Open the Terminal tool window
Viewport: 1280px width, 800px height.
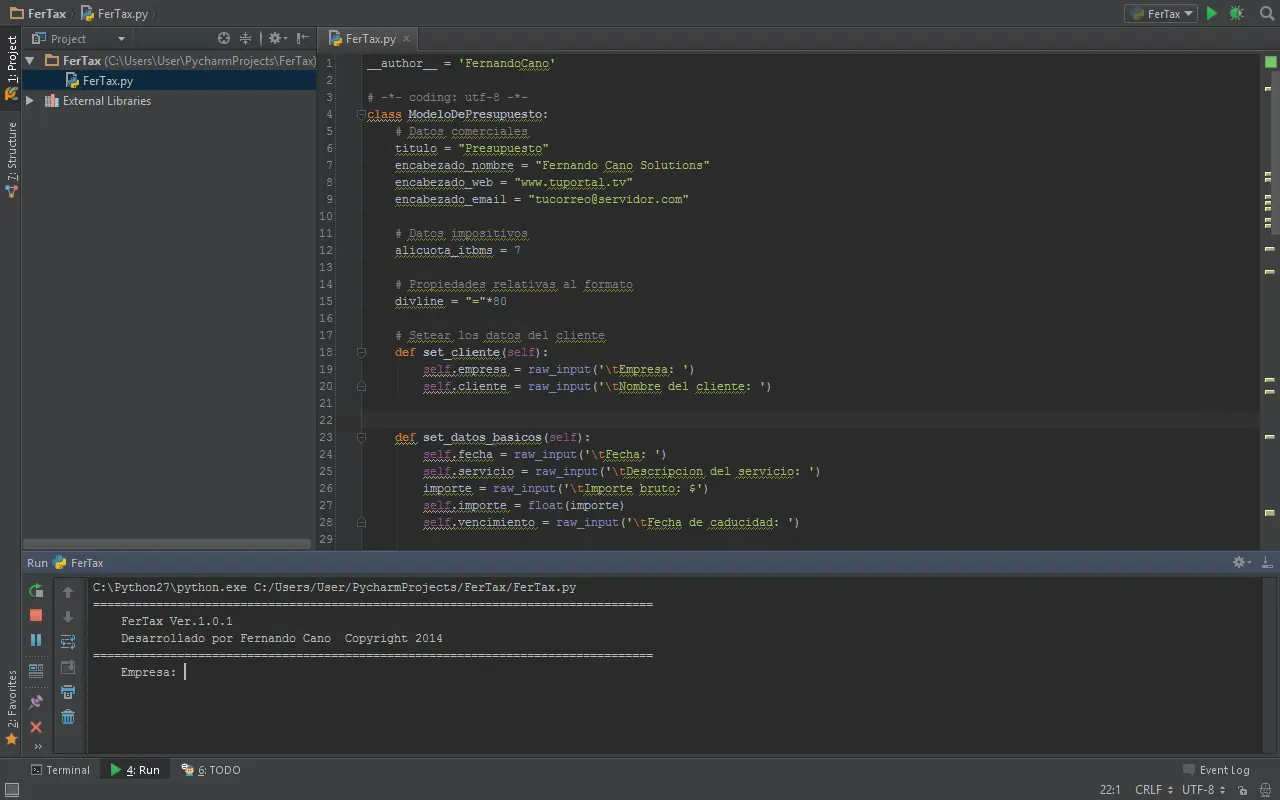tap(60, 770)
